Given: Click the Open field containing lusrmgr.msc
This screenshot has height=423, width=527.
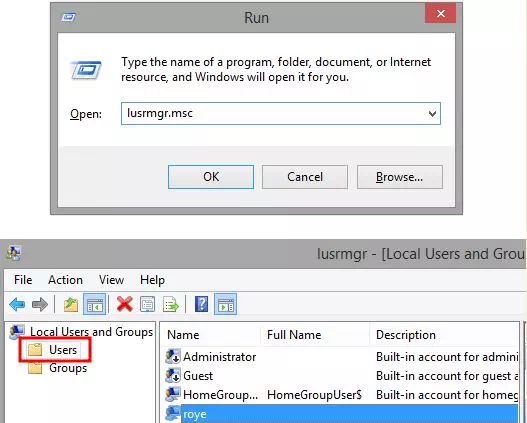Looking at the screenshot, I should [x=281, y=114].
